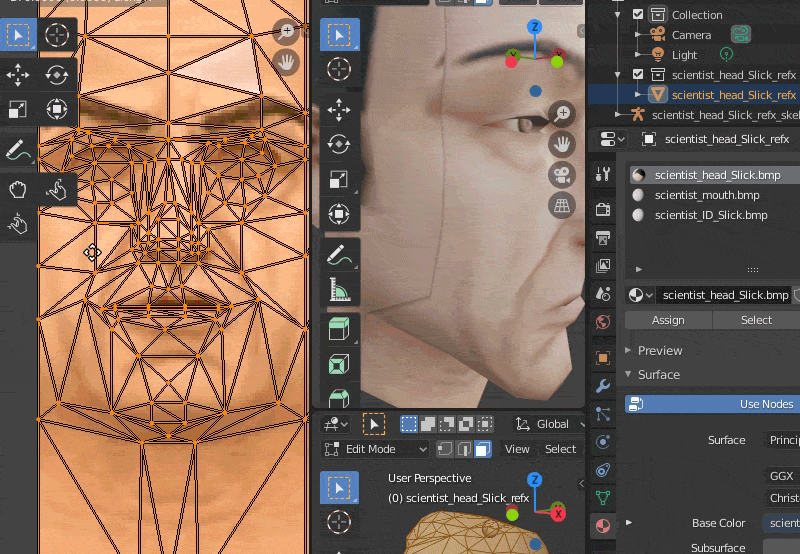Image resolution: width=800 pixels, height=554 pixels.
Task: Select the 3D viewport Cursor tool
Action: click(339, 69)
